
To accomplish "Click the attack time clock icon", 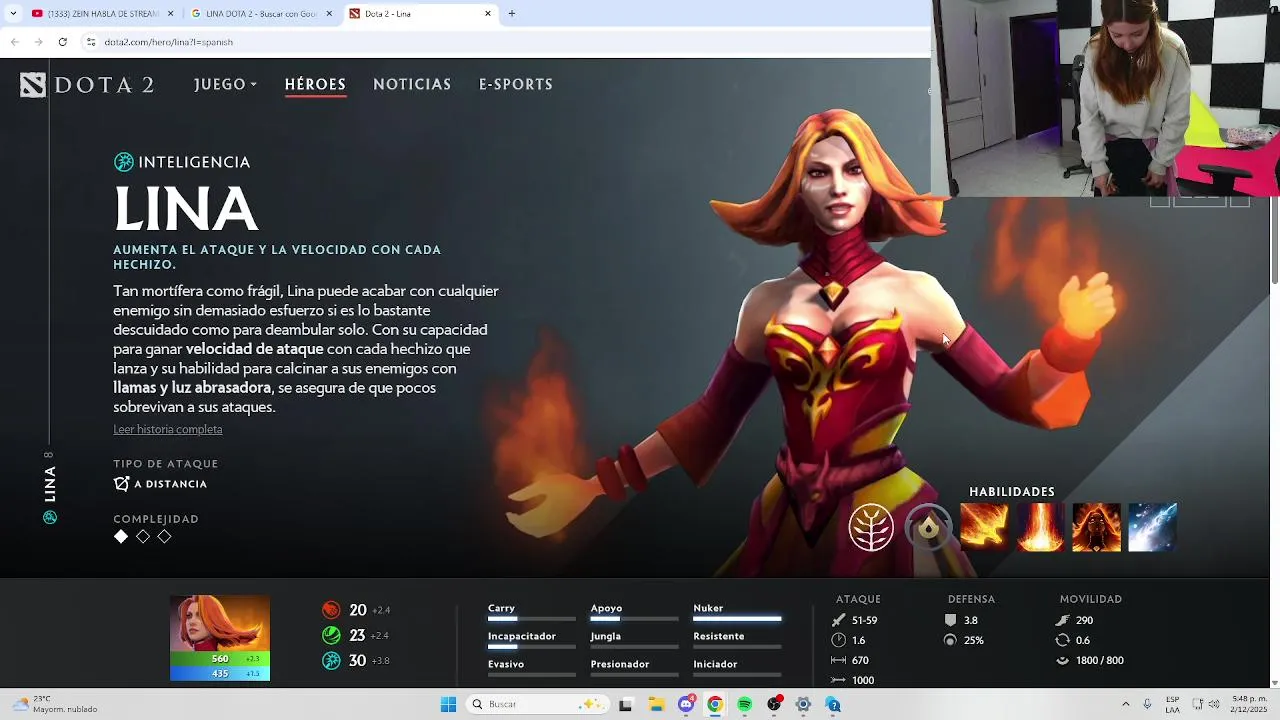I will [x=838, y=640].
